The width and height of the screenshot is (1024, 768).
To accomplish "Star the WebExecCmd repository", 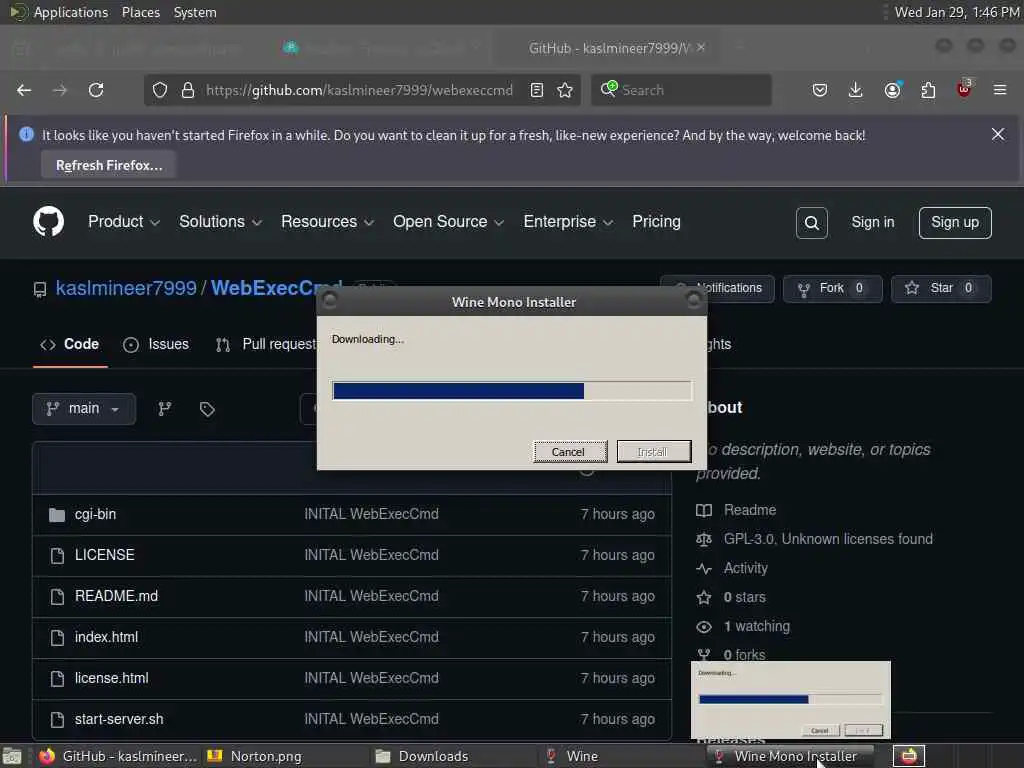I will pos(941,289).
